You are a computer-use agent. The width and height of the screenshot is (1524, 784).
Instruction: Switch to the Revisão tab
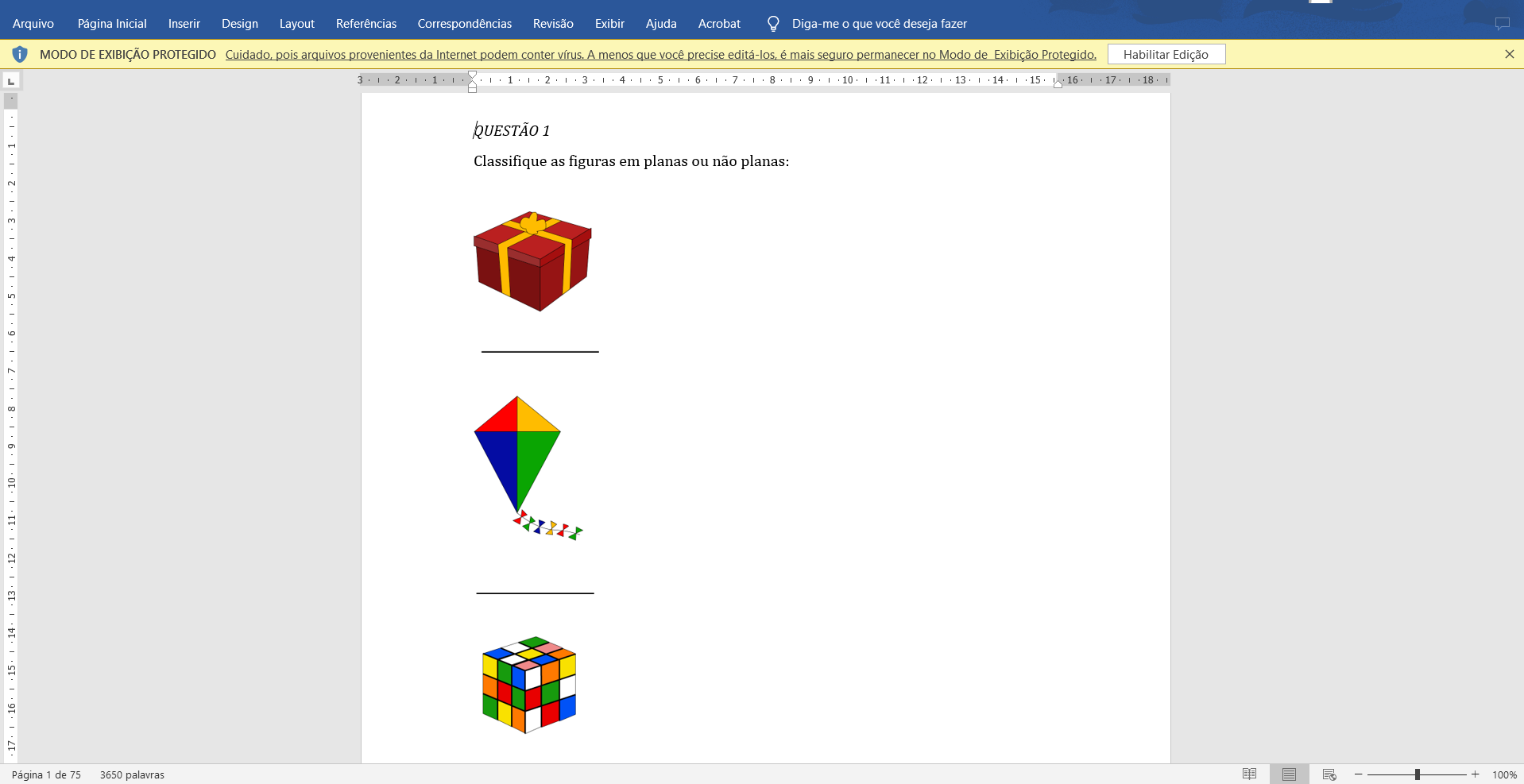coord(553,24)
